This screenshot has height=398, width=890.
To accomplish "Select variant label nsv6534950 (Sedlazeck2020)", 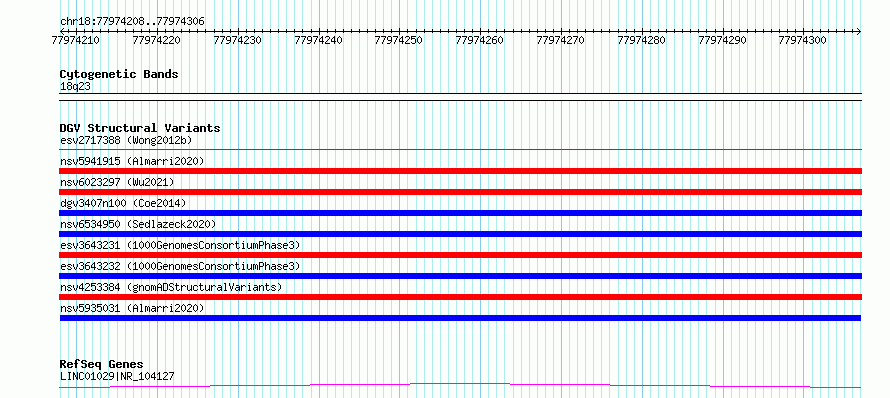I will 138,224.
